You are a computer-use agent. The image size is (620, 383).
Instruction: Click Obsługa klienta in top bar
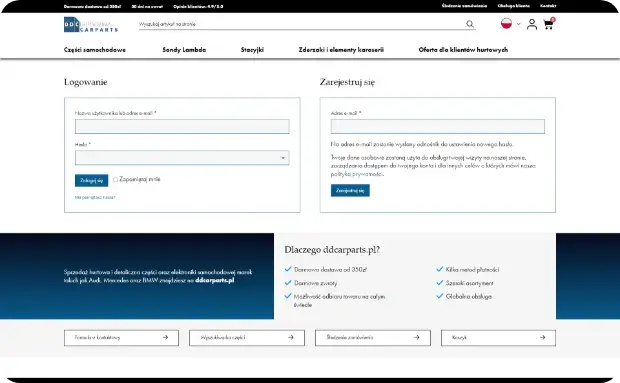[514, 6]
